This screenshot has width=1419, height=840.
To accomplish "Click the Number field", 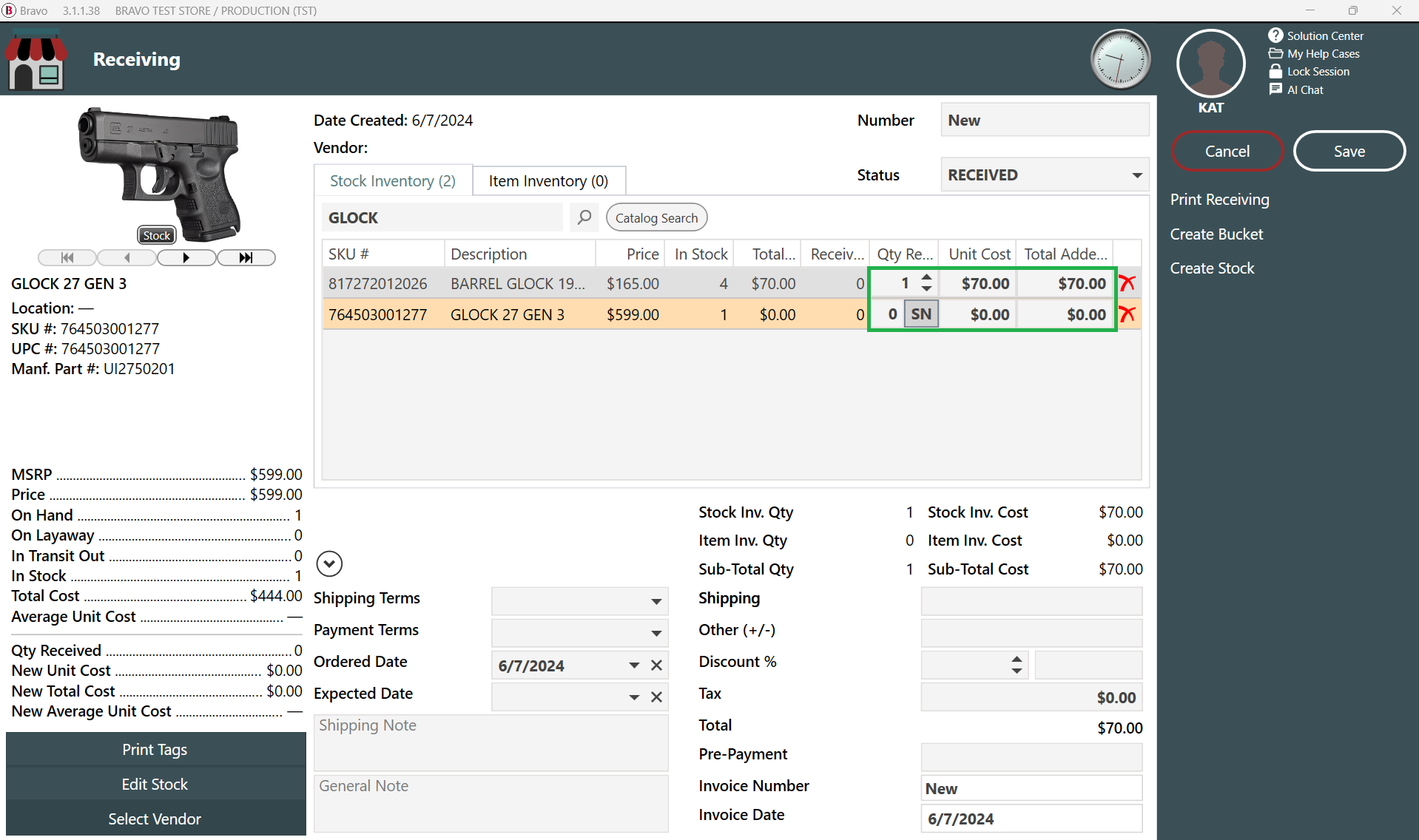I will [1045, 120].
